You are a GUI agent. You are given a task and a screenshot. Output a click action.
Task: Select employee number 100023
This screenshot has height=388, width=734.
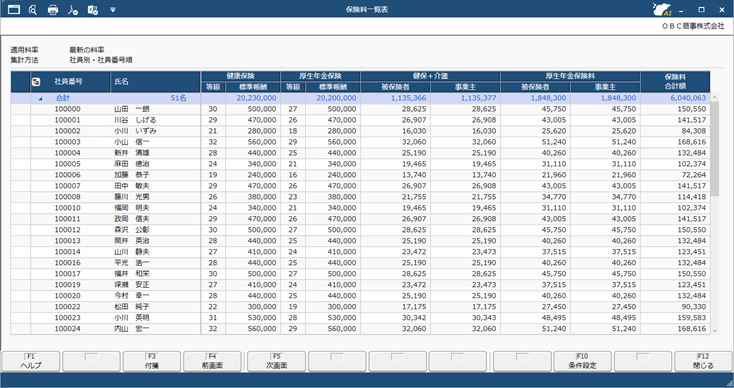point(67,317)
